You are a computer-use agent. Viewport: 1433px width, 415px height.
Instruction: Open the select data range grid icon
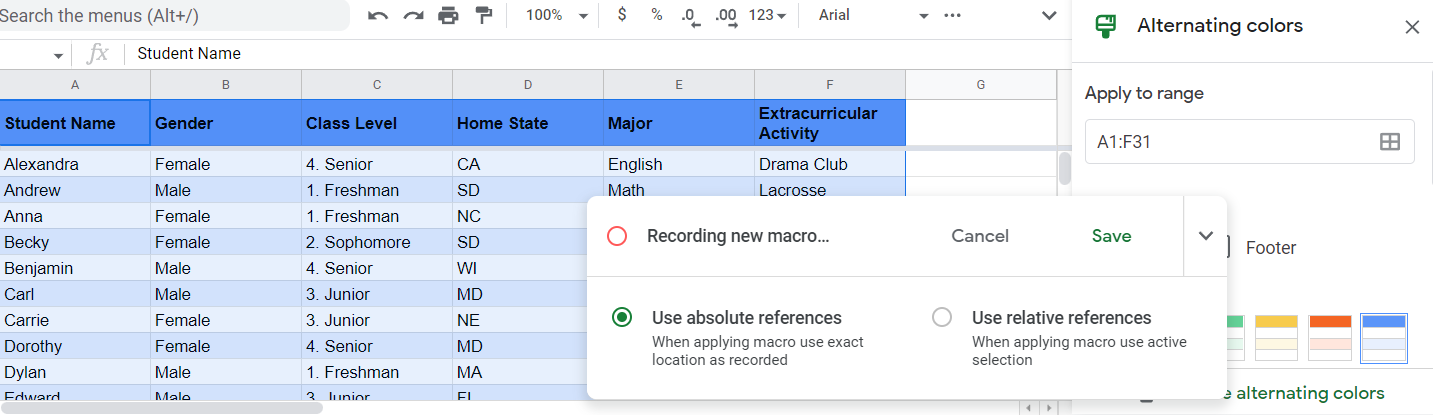[x=1389, y=142]
